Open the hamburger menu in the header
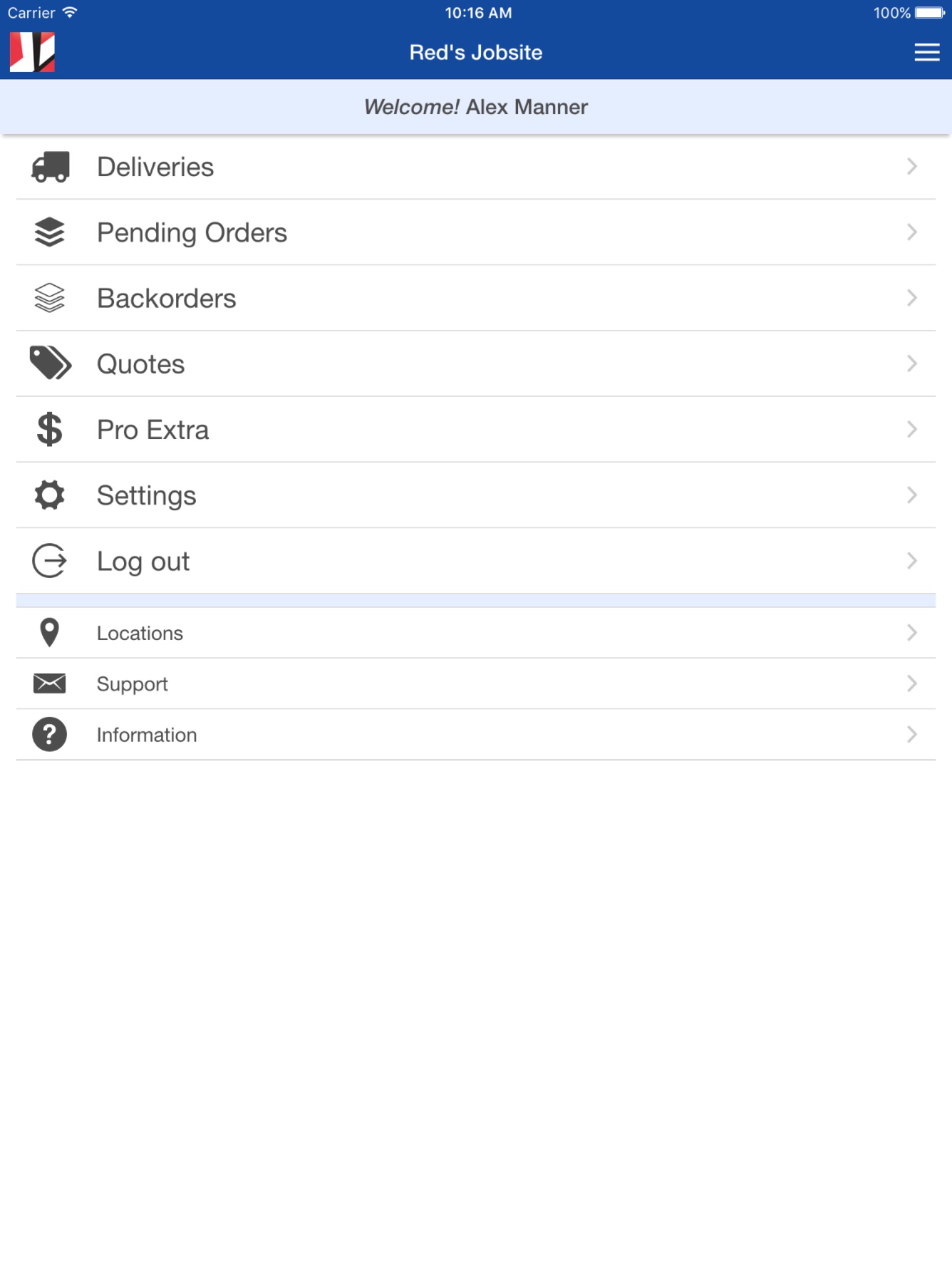The height and width of the screenshot is (1270, 952). (x=927, y=52)
